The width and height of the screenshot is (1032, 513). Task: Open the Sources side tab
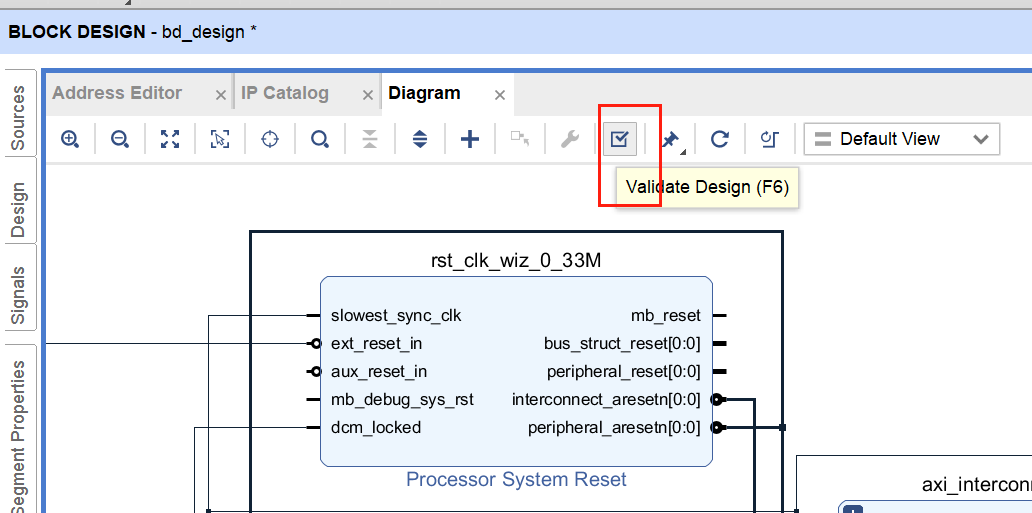click(20, 115)
